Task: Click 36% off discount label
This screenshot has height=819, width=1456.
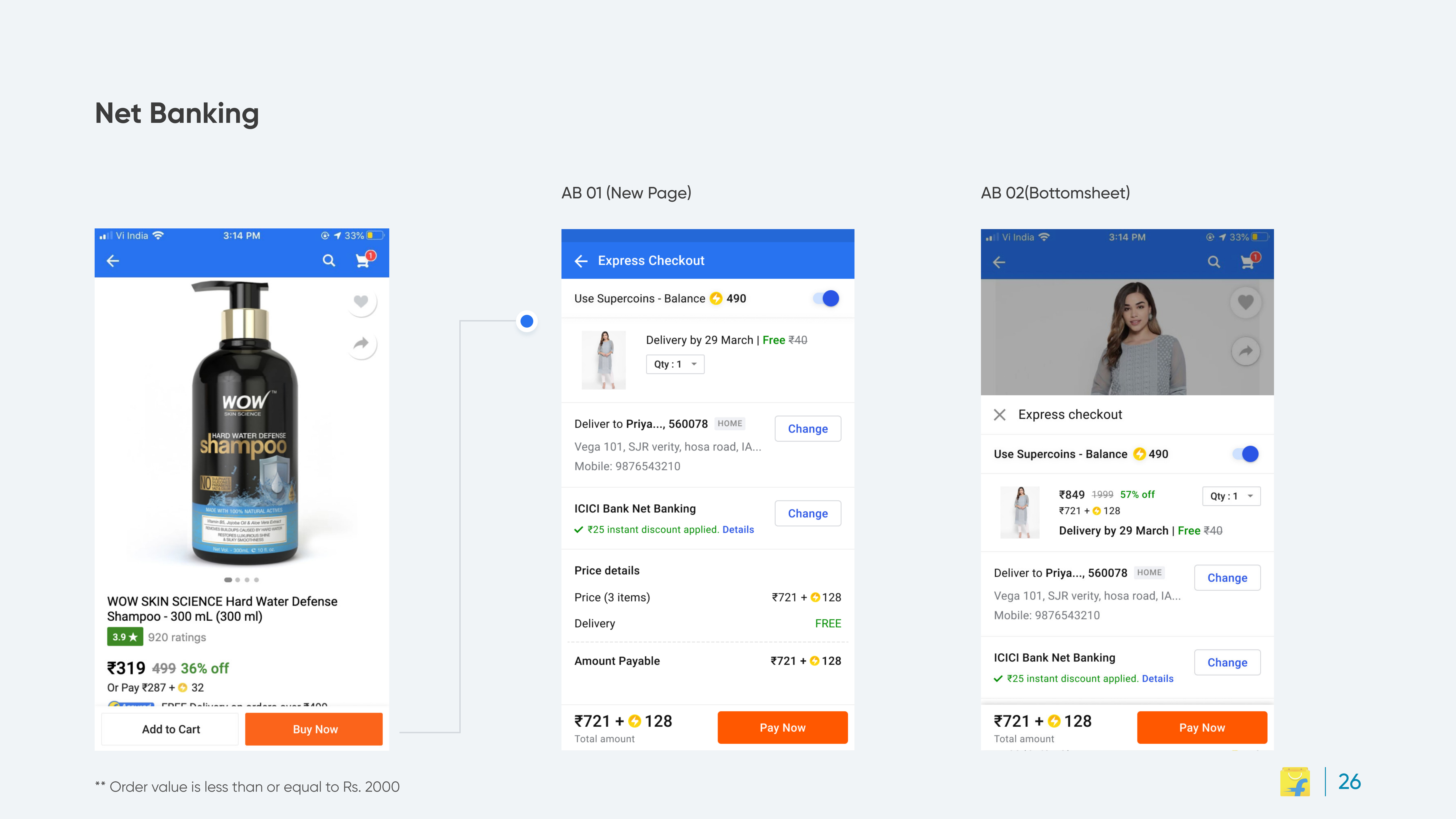Action: click(x=205, y=669)
